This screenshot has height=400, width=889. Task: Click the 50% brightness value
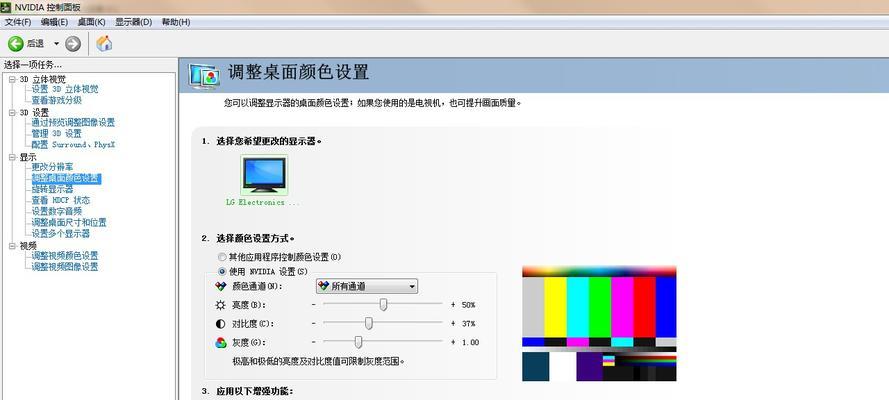click(x=468, y=305)
